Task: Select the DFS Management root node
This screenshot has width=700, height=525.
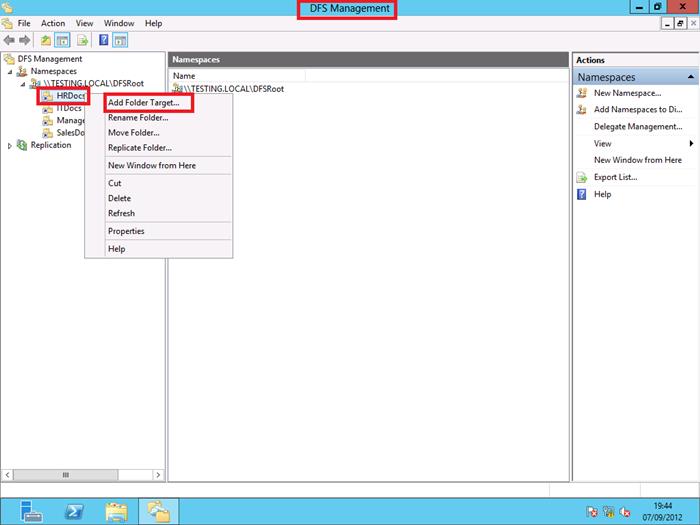Action: [50, 59]
